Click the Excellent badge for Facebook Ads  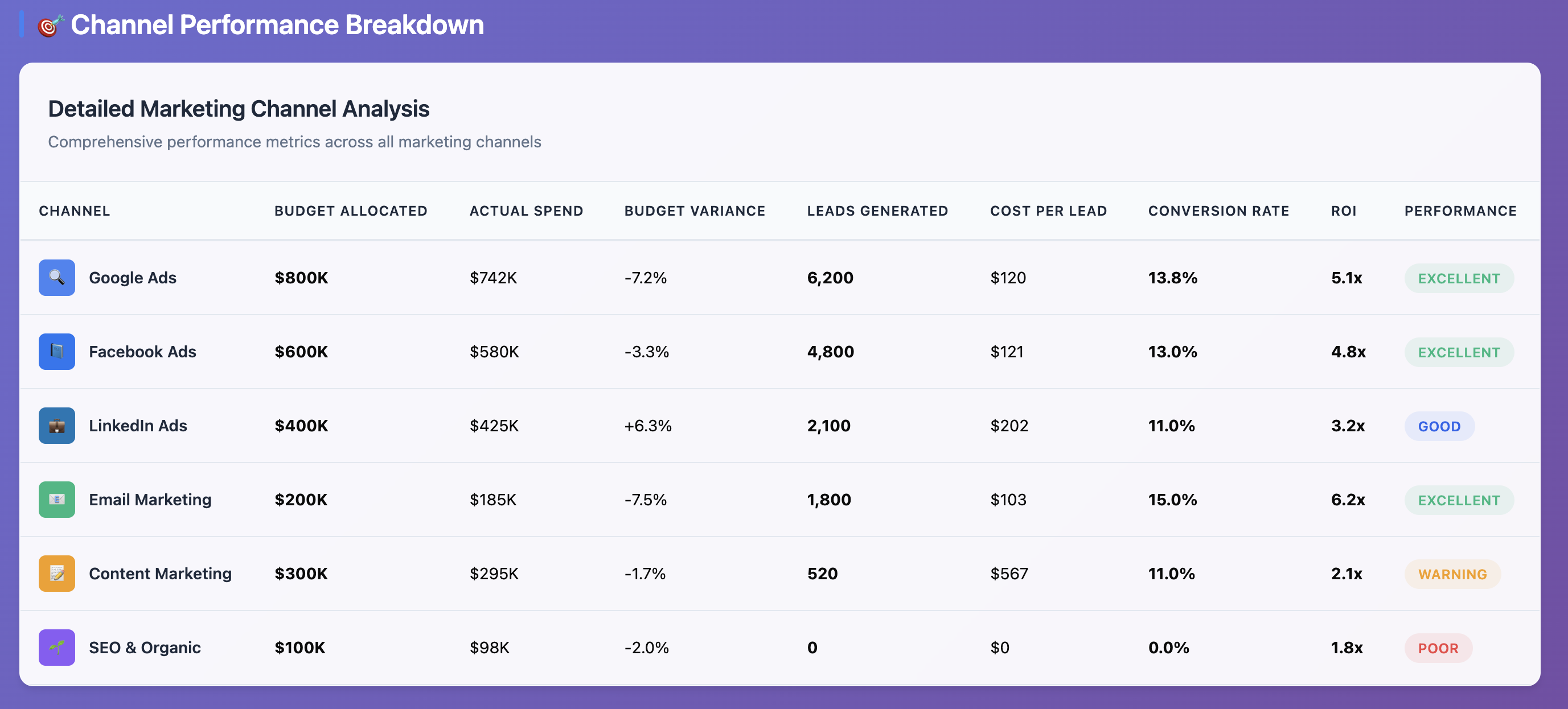1459,352
